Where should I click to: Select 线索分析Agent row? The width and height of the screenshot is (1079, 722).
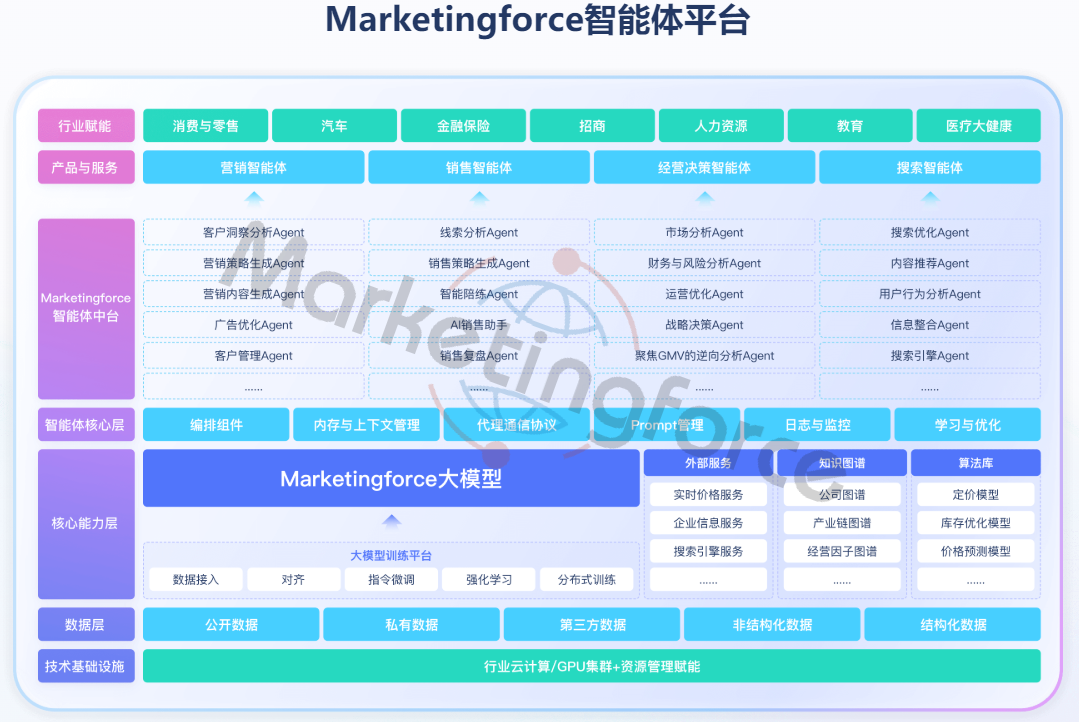[479, 233]
